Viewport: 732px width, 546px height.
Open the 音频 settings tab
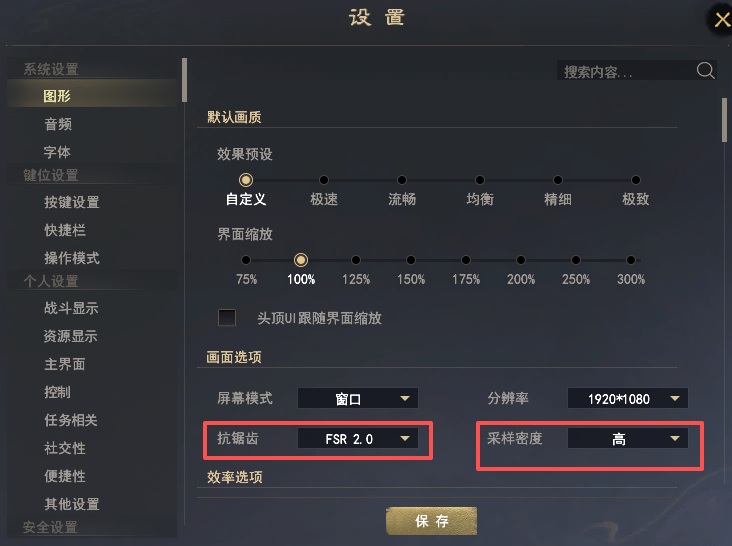58,124
